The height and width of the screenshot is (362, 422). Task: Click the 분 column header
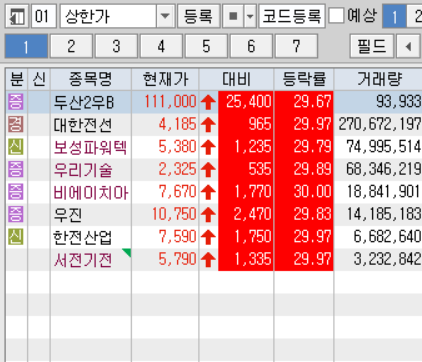click(x=17, y=79)
